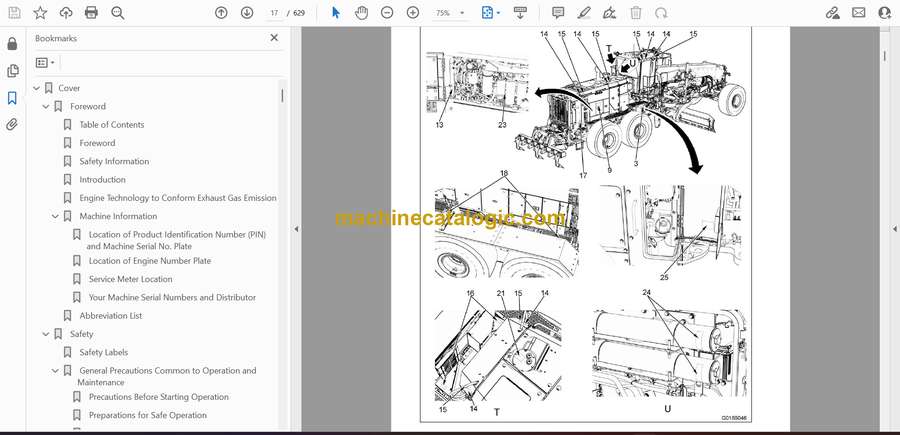
Task: Open the sign document tool
Action: point(610,13)
